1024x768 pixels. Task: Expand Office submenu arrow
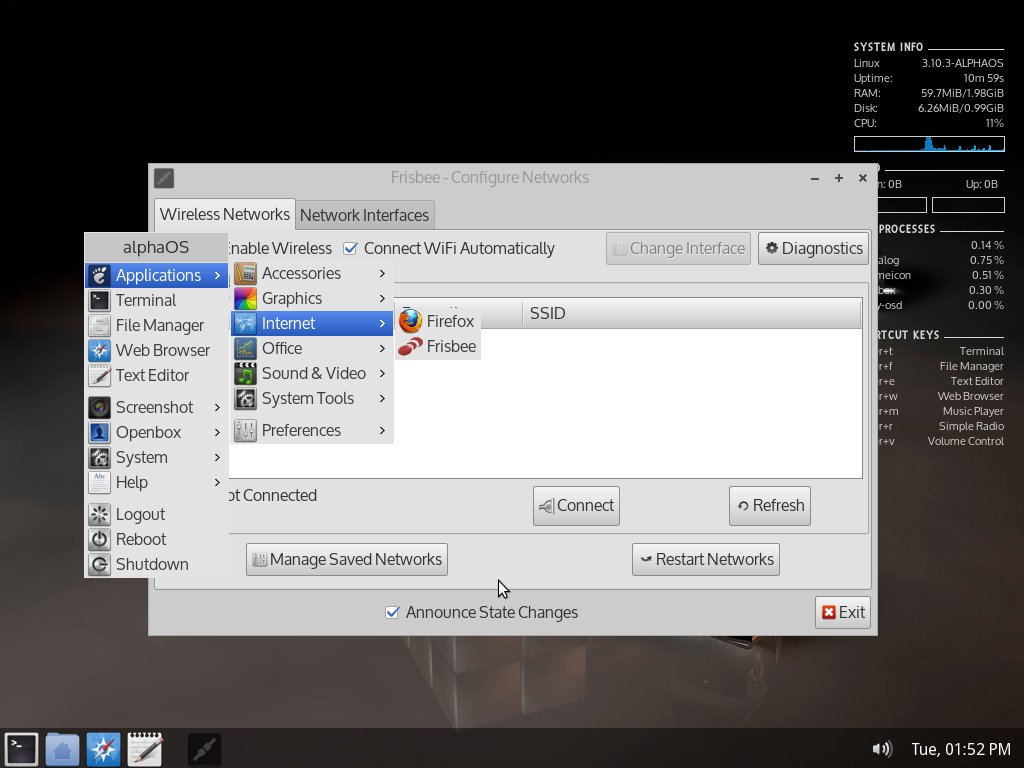tap(383, 348)
